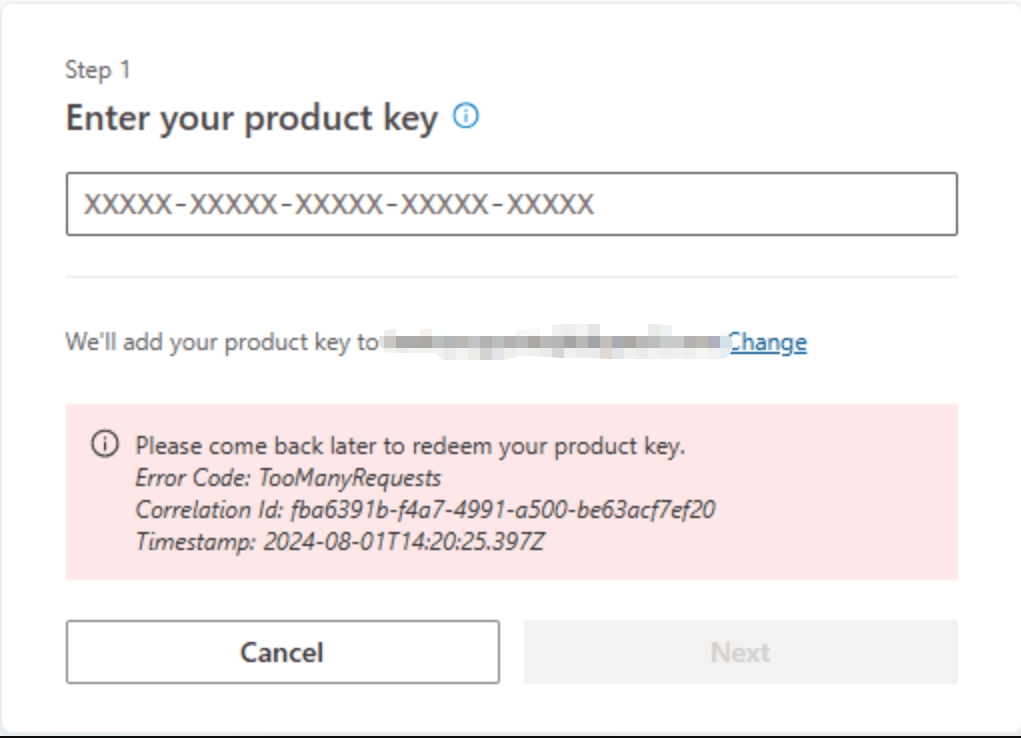Click the gap between Cancel and Next buttons

pos(512,652)
